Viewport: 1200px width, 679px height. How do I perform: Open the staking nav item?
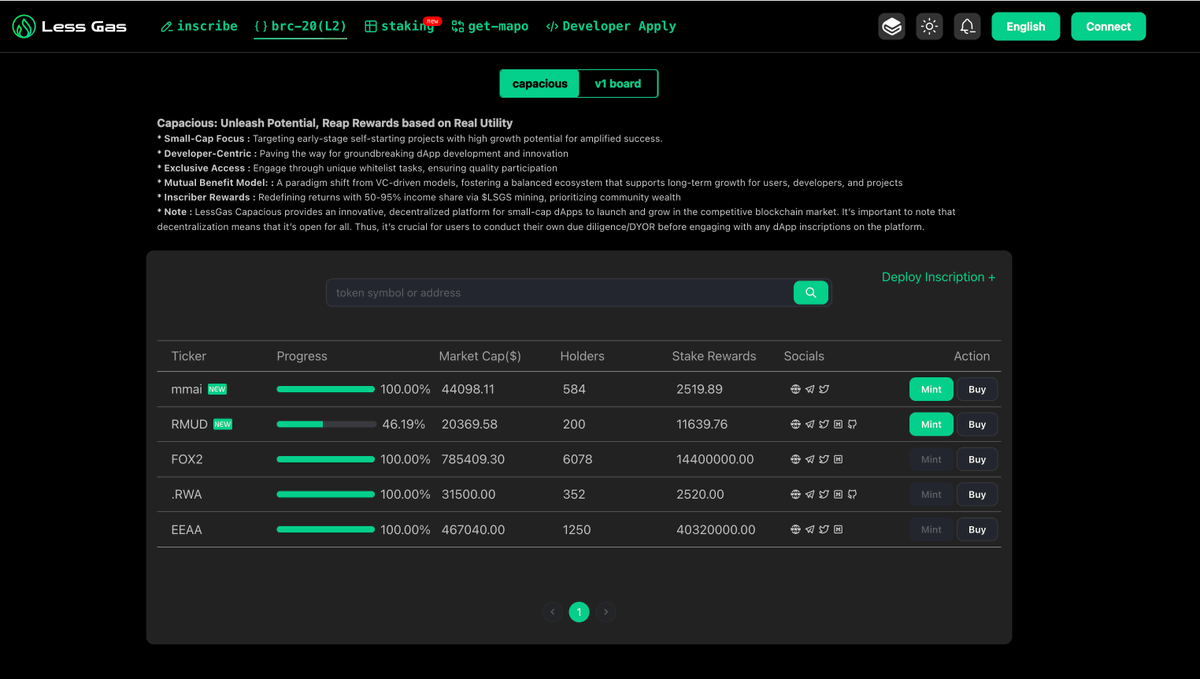pyautogui.click(x=400, y=26)
